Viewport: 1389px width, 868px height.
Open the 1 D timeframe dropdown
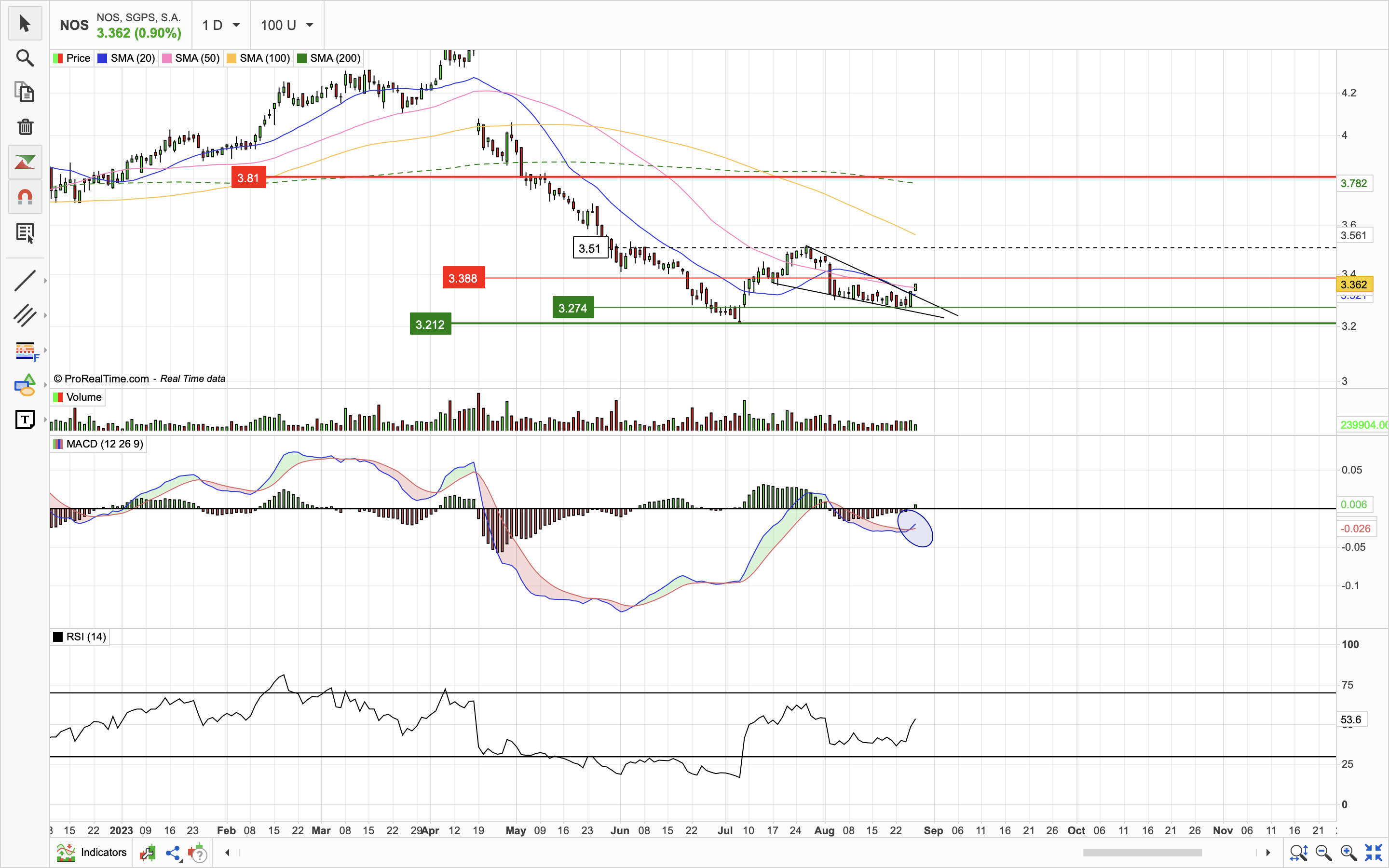coord(221,25)
